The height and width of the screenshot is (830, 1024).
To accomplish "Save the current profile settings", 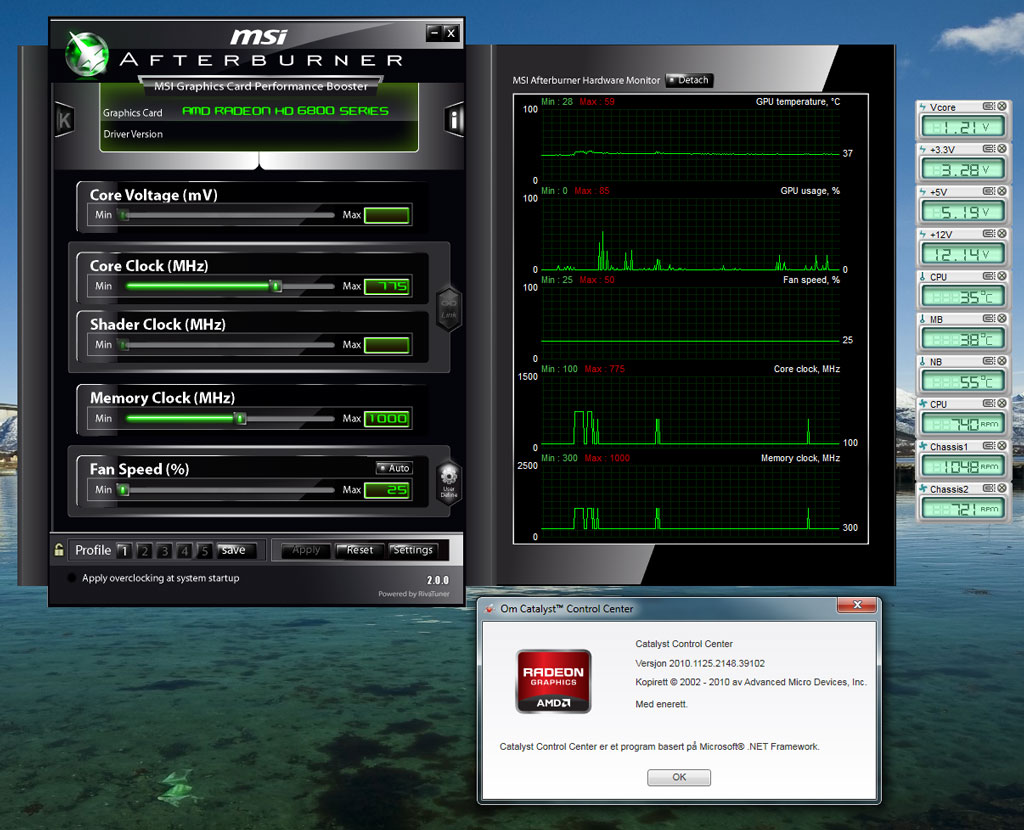I will pyautogui.click(x=234, y=551).
